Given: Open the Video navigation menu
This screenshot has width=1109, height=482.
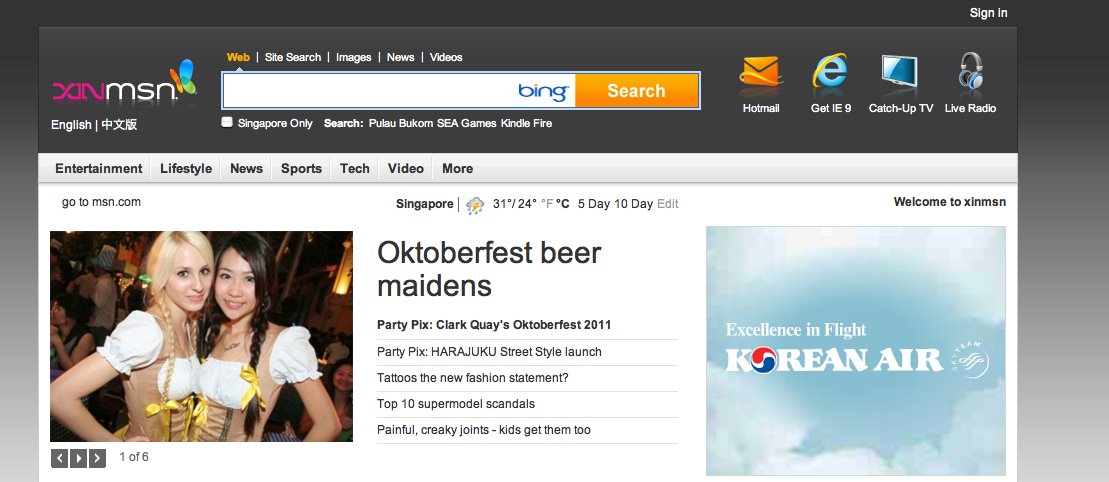Looking at the screenshot, I should point(406,168).
